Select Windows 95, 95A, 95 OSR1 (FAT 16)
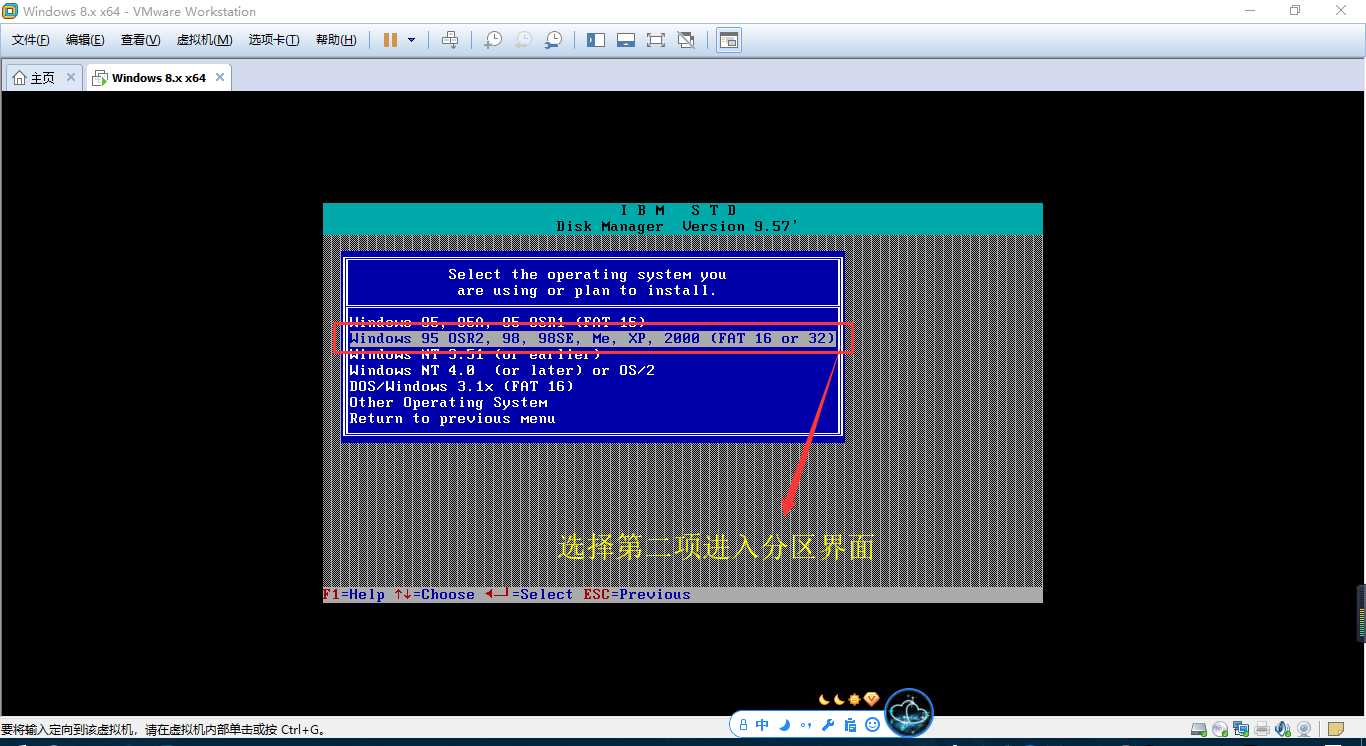The image size is (1366, 746). coord(497,322)
